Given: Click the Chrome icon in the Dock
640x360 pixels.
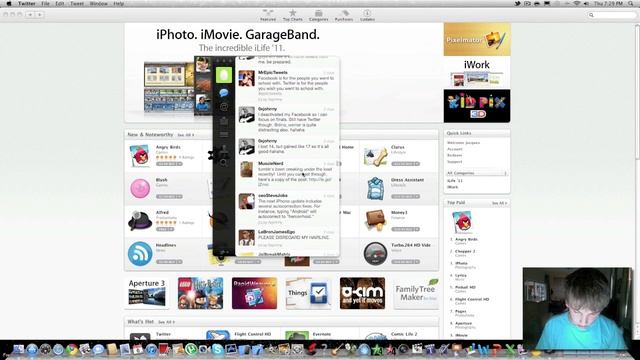Looking at the screenshot, I should pyautogui.click(x=72, y=349).
